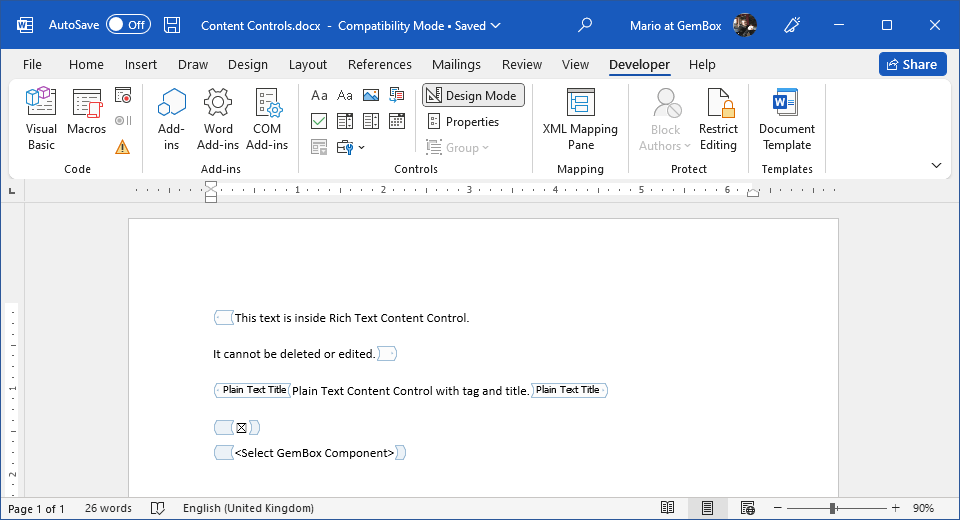The image size is (960, 520).
Task: Open Word Add-ins
Action: pyautogui.click(x=218, y=119)
